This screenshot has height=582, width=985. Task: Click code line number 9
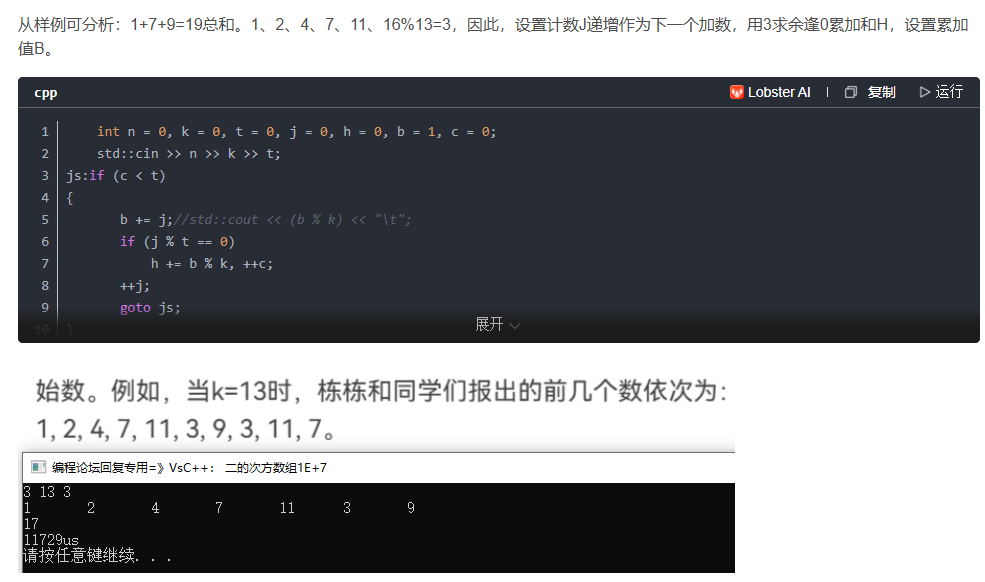(45, 308)
